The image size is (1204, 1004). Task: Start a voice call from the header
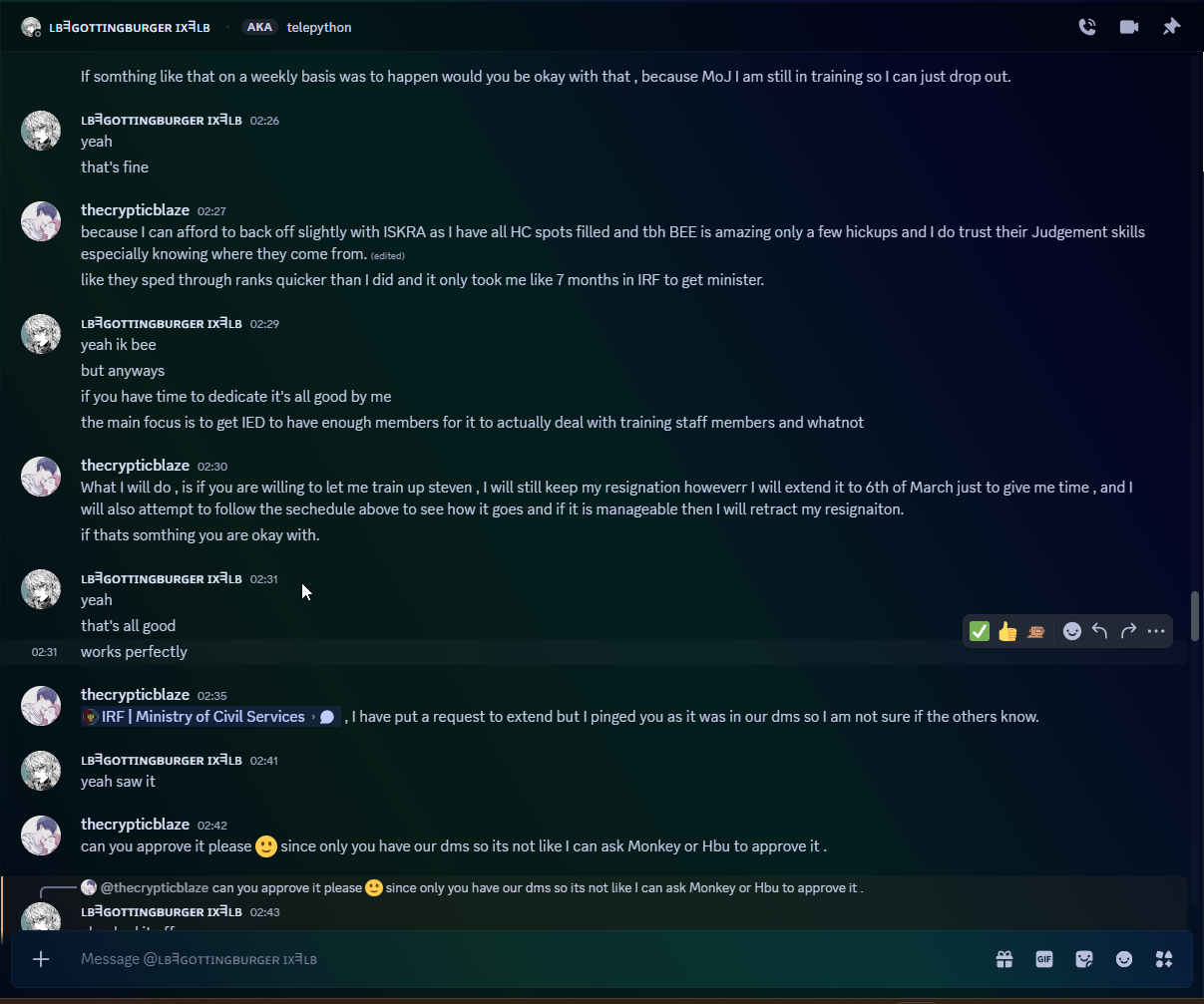point(1087,27)
